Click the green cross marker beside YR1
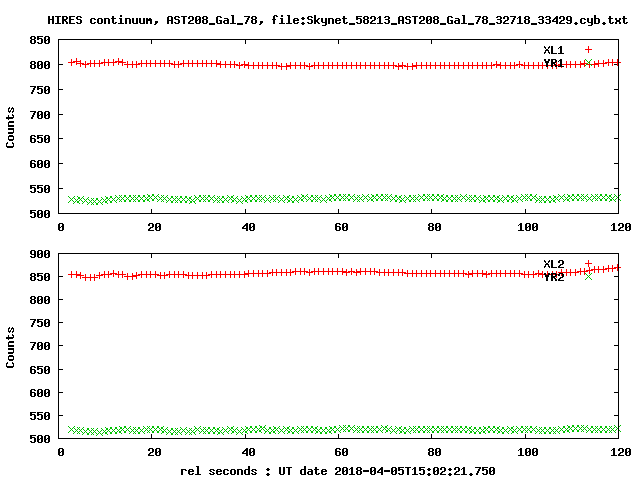Image resolution: width=640 pixels, height=480 pixels. point(588,62)
